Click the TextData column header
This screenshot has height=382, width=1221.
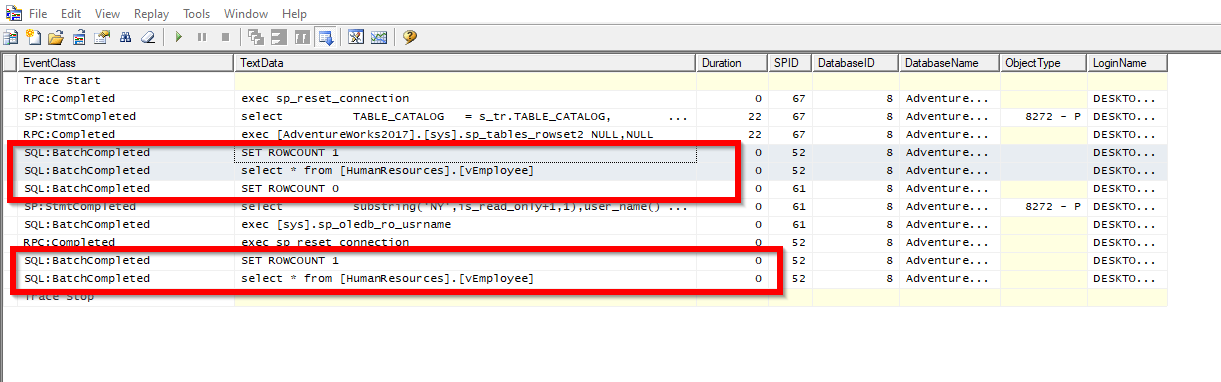[x=465, y=62]
